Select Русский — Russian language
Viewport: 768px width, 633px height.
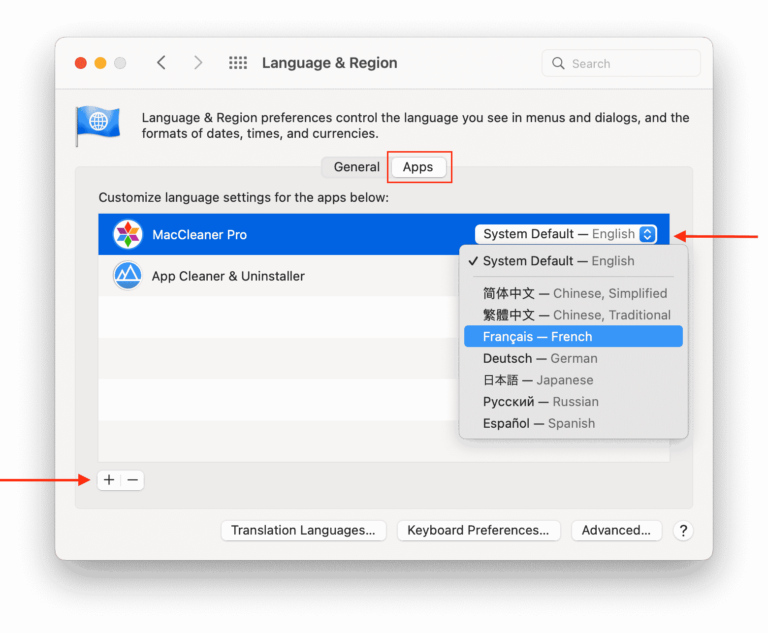click(573, 402)
